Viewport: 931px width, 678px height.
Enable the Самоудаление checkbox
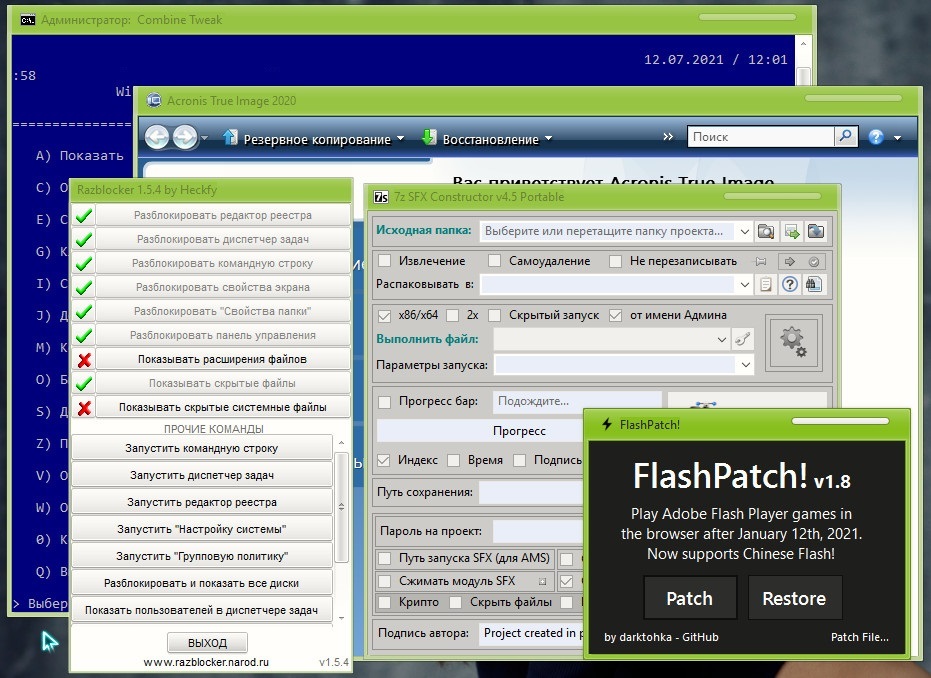click(x=494, y=261)
